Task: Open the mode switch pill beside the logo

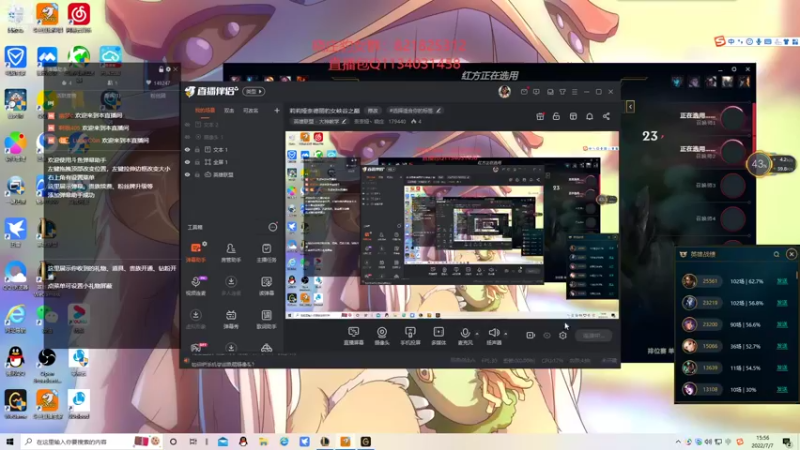Action: (x=254, y=91)
